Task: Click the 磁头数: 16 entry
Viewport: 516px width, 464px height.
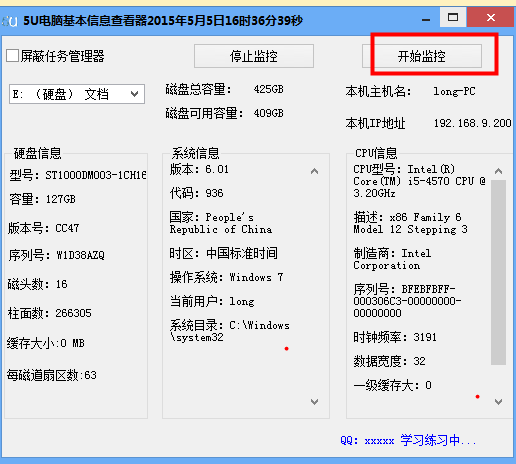Action: point(37,284)
